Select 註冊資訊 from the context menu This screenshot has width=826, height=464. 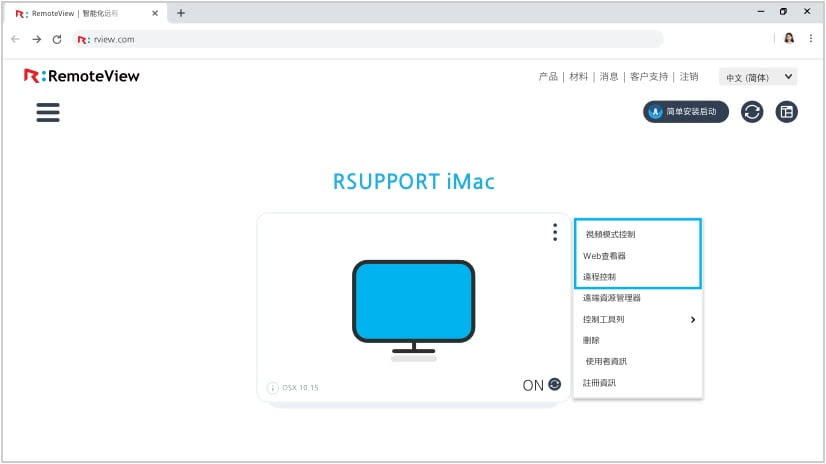click(599, 383)
